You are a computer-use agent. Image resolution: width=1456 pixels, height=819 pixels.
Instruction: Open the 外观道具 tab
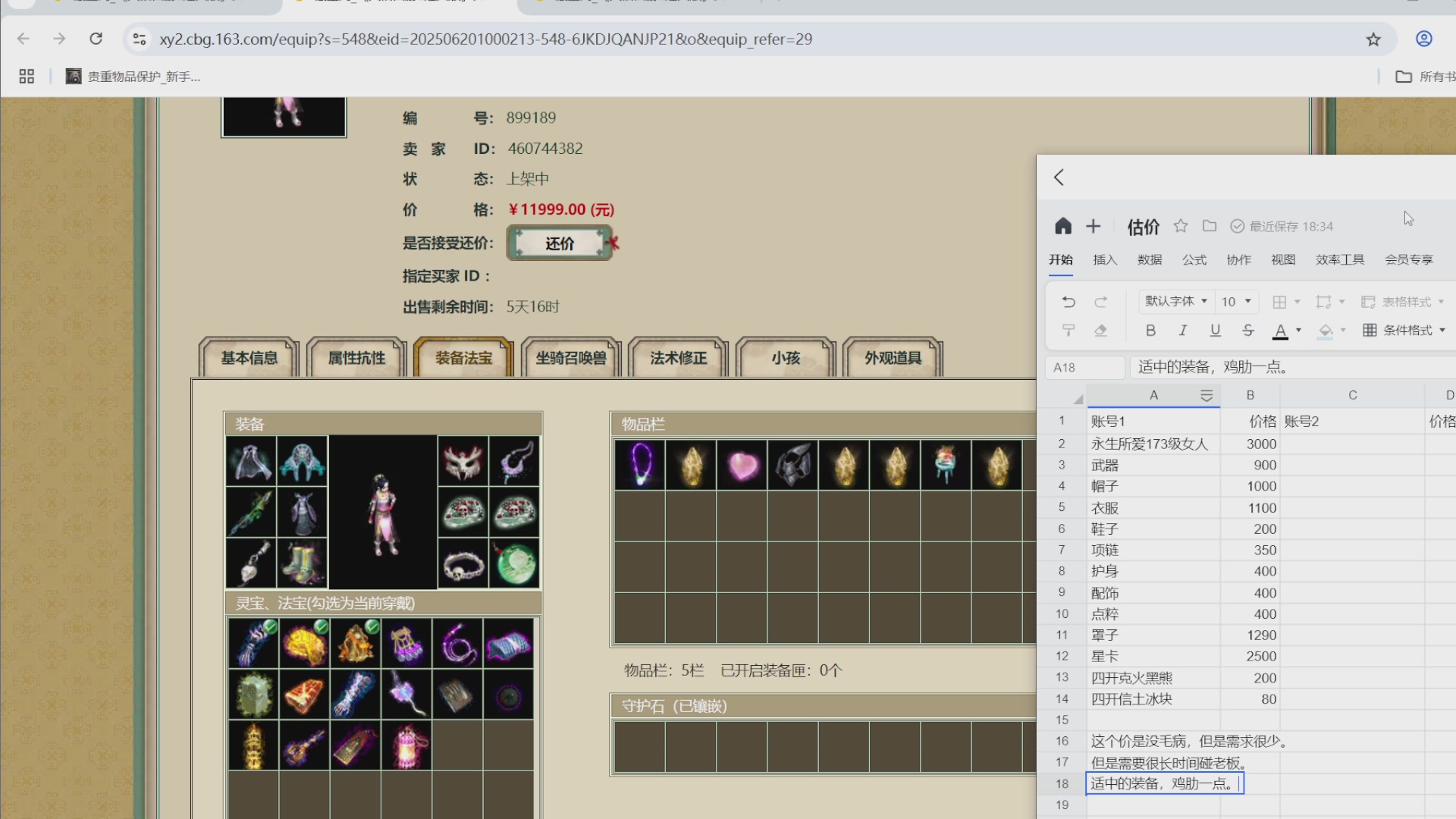pyautogui.click(x=893, y=358)
